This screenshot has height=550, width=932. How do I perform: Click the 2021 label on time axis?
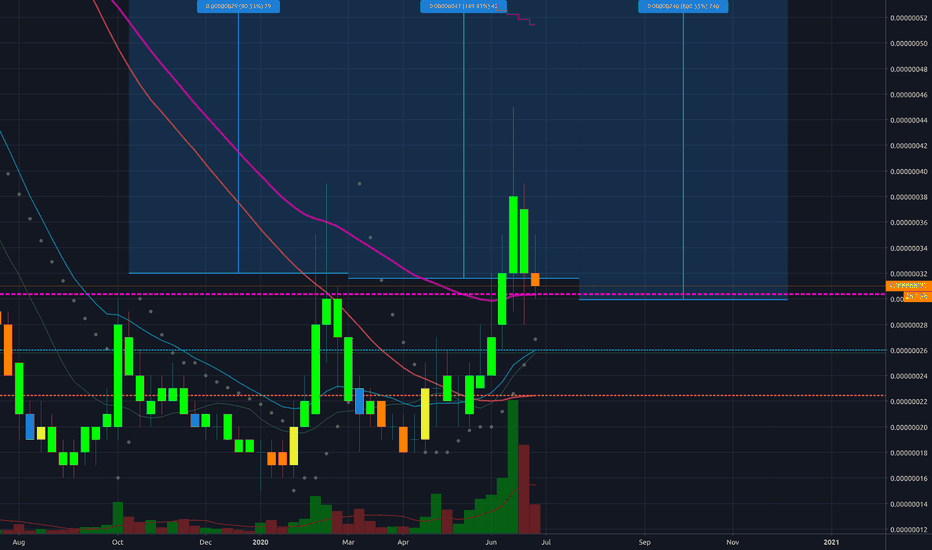pyautogui.click(x=832, y=542)
